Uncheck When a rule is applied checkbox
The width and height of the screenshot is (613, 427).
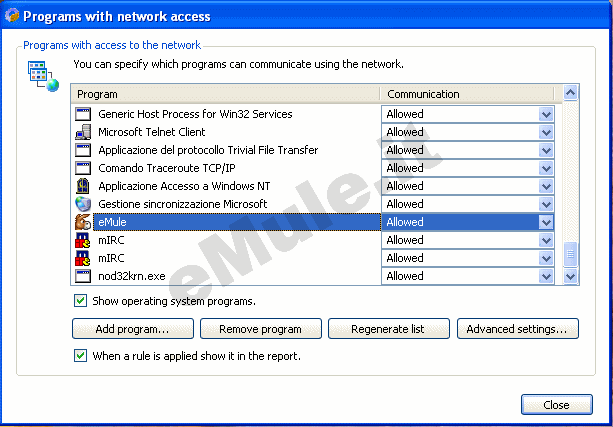81,355
